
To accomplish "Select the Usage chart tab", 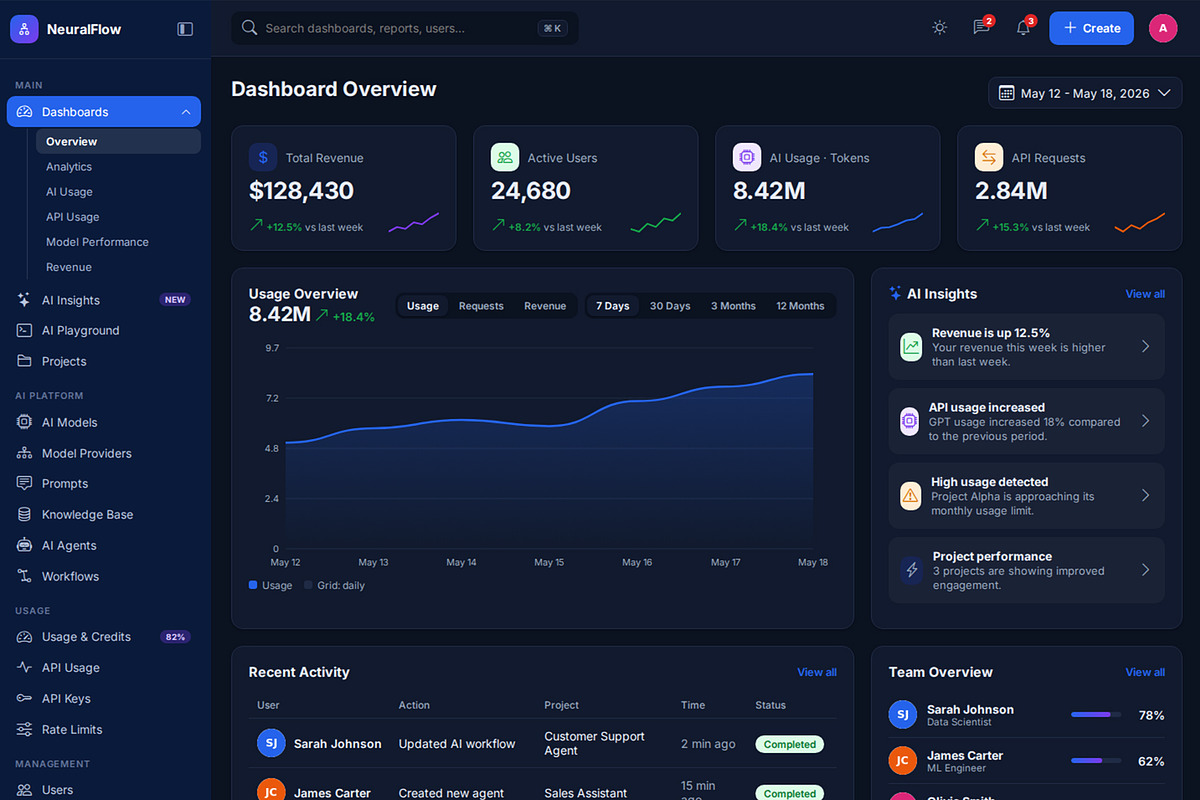I will pyautogui.click(x=423, y=306).
